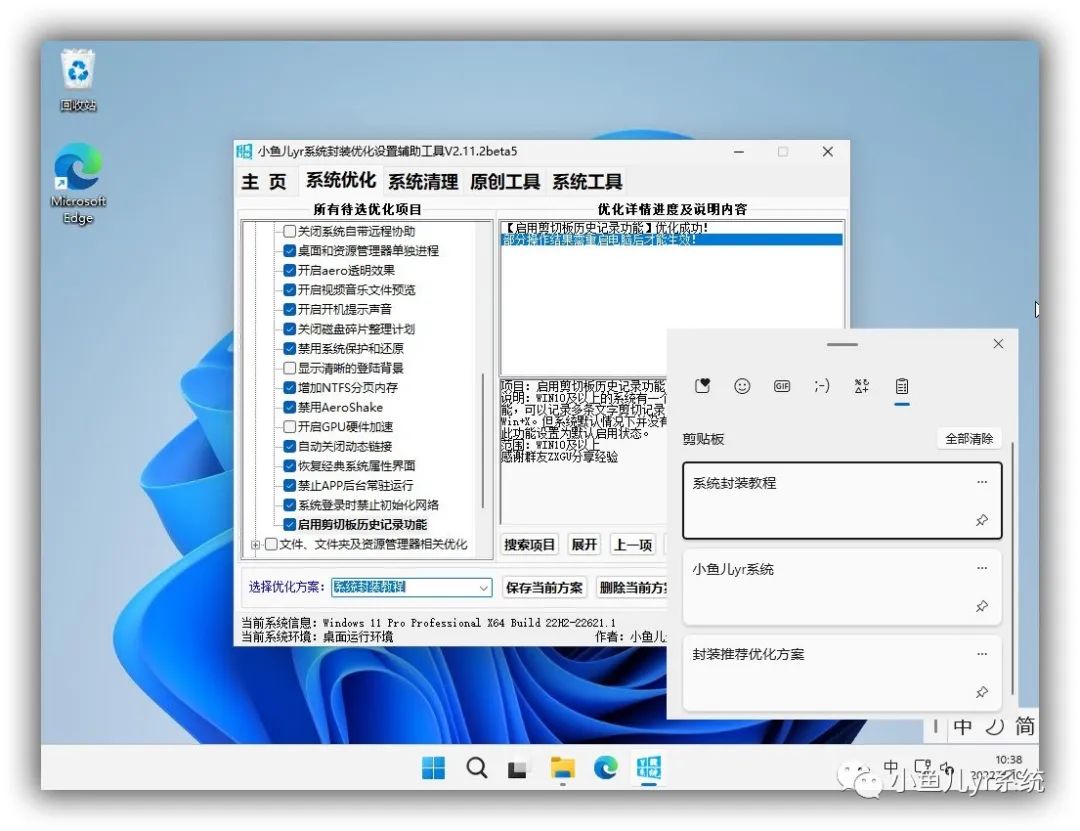Close the clipboard emoji panel
1080x831 pixels.
(x=998, y=343)
